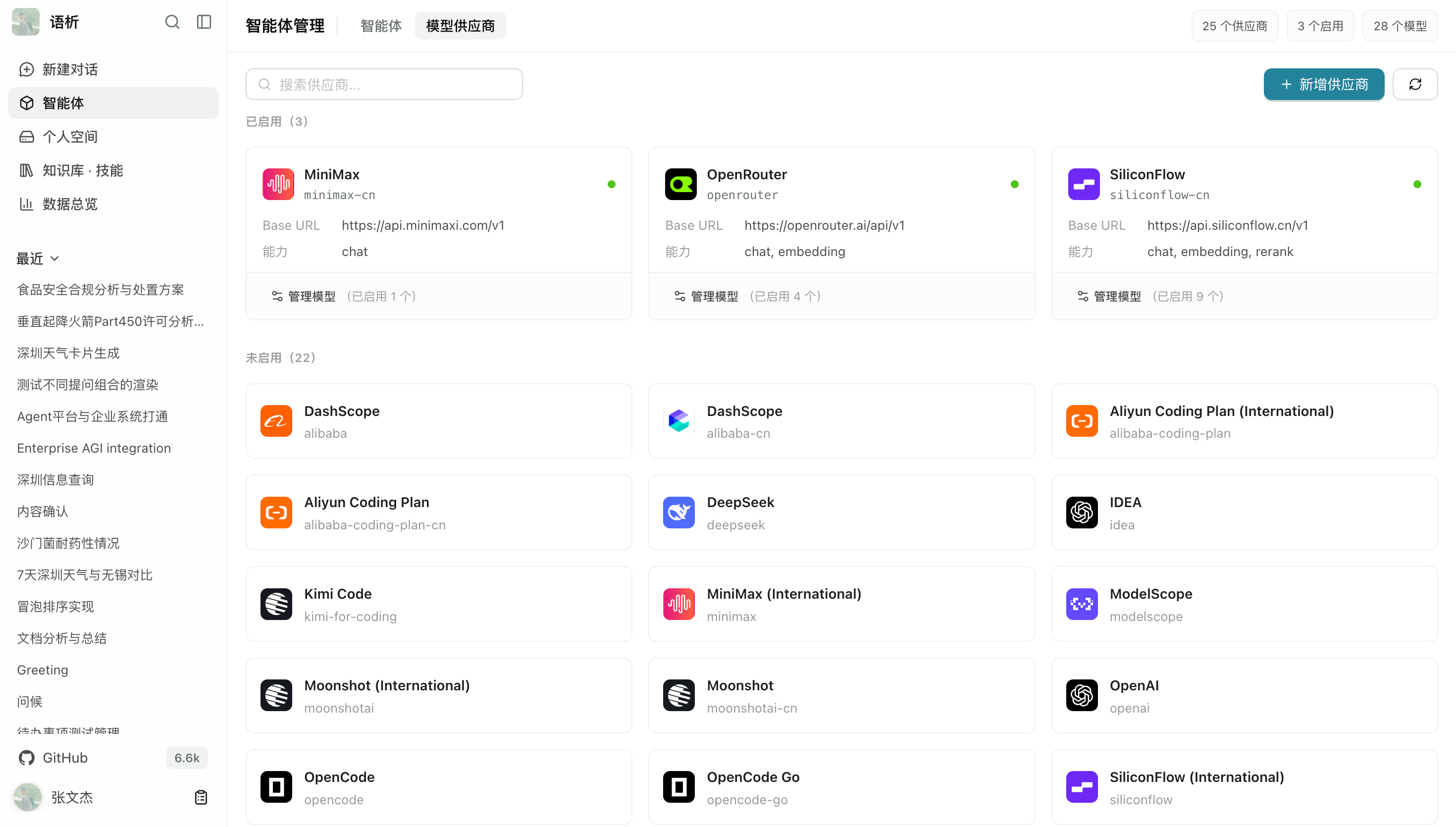Click the OpenRouter provider logo
The height and width of the screenshot is (827, 1456).
(681, 184)
